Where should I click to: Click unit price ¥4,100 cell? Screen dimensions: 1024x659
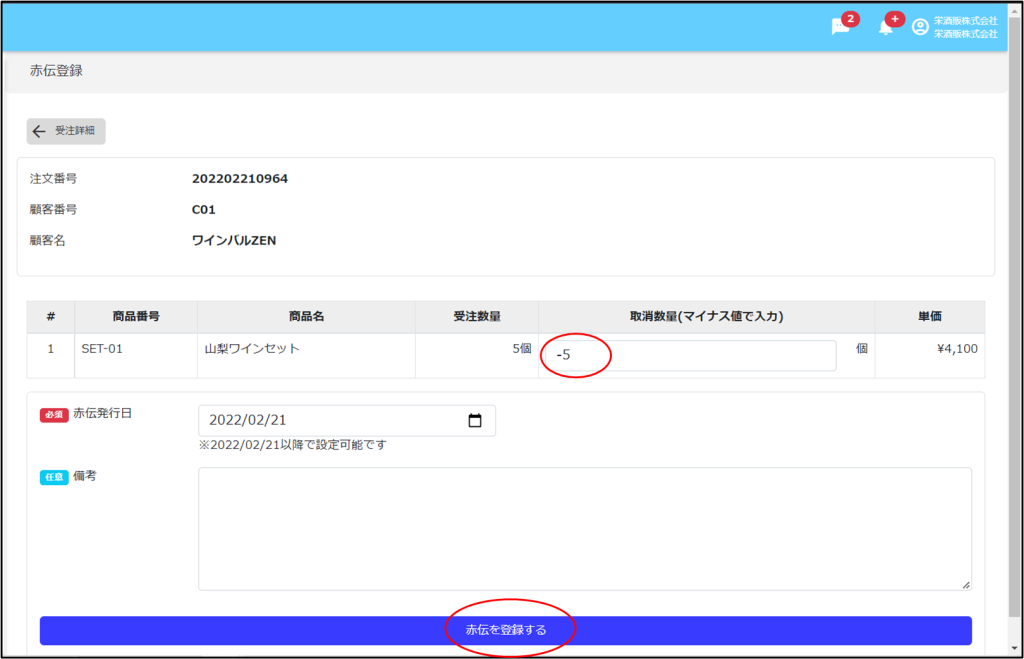[x=929, y=356]
